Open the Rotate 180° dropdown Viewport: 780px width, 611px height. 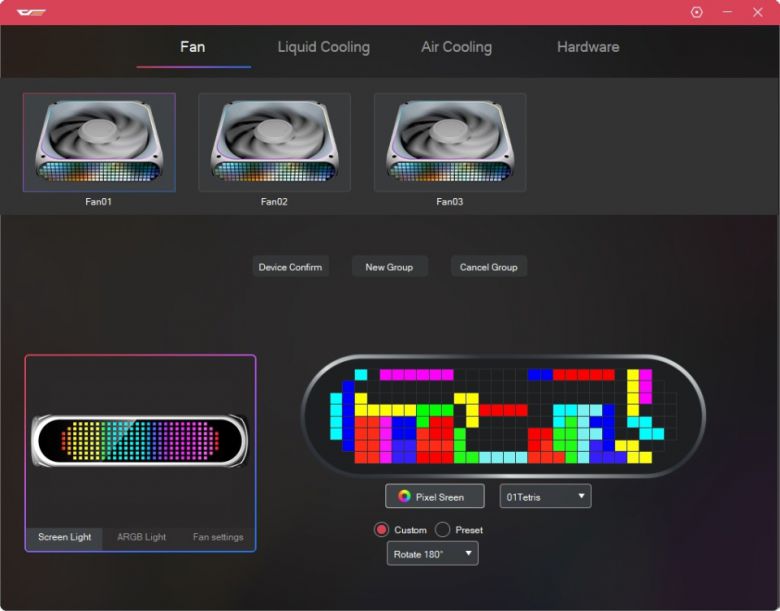pyautogui.click(x=432, y=553)
